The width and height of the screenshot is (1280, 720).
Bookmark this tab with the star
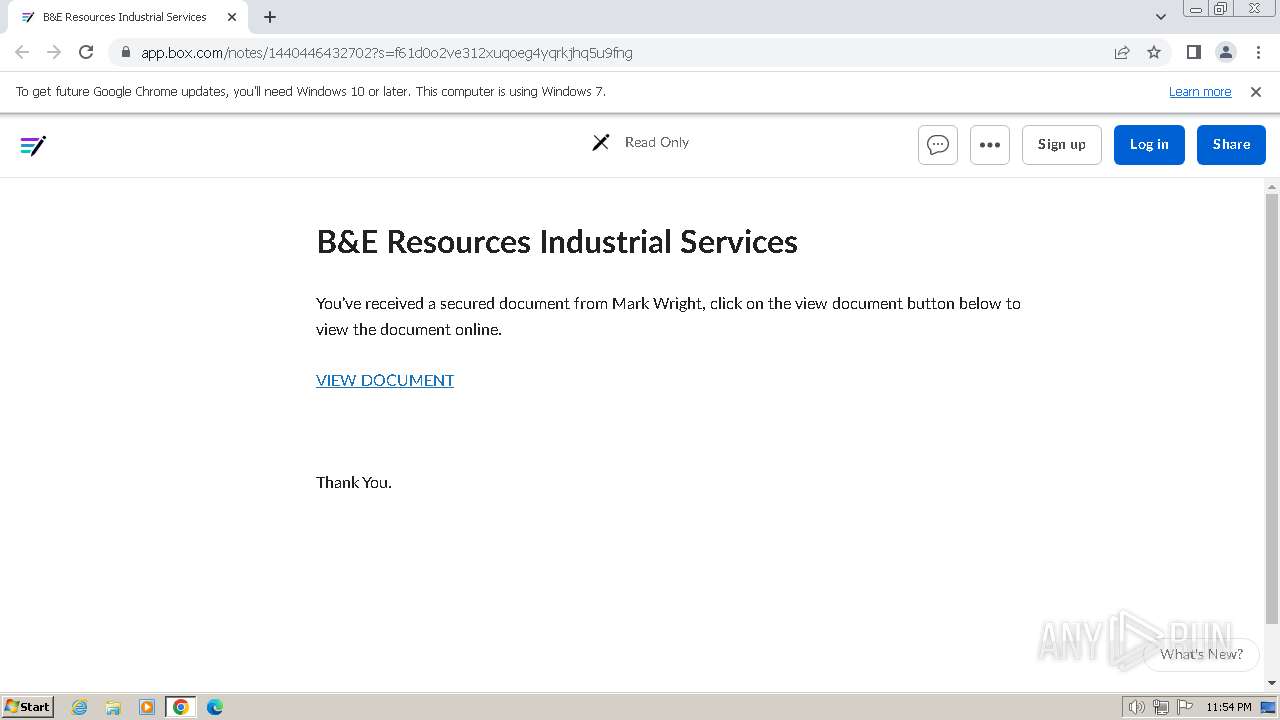pyautogui.click(x=1154, y=52)
